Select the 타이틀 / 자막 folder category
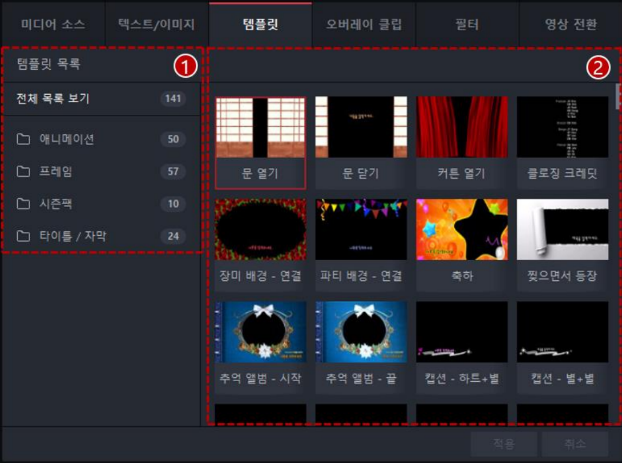 (x=72, y=236)
